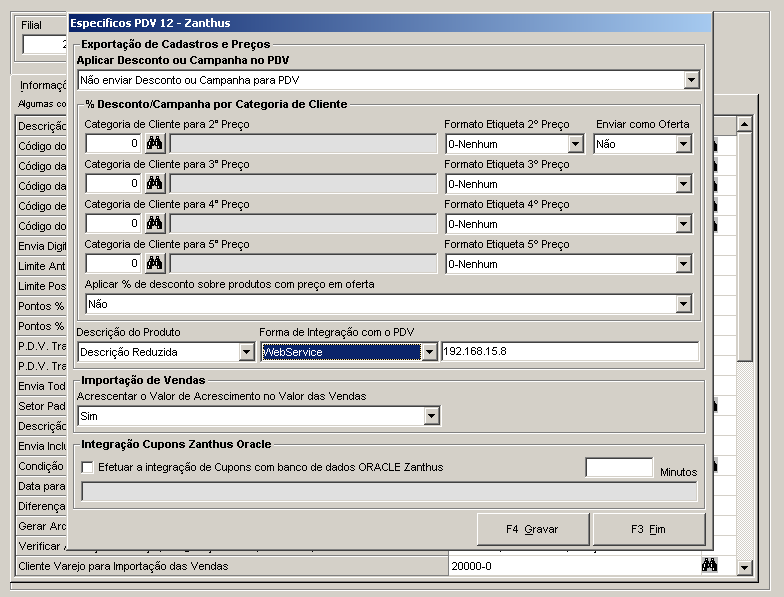Open Aplicar Desconto ou Campanha no PDV dropdown
The image size is (784, 597).
pyautogui.click(x=691, y=80)
